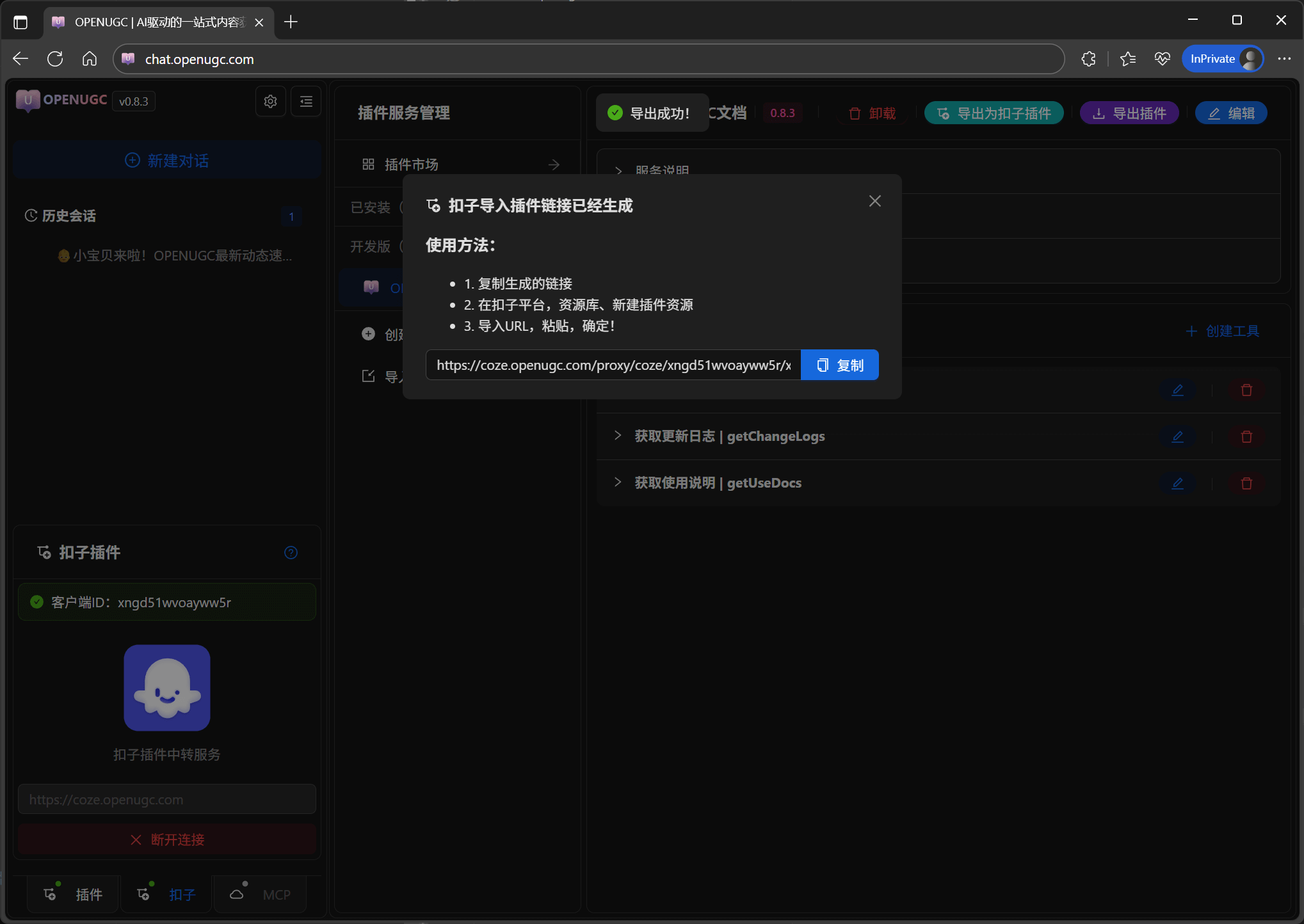Focus the coze.openugc.com server address field

[166, 799]
